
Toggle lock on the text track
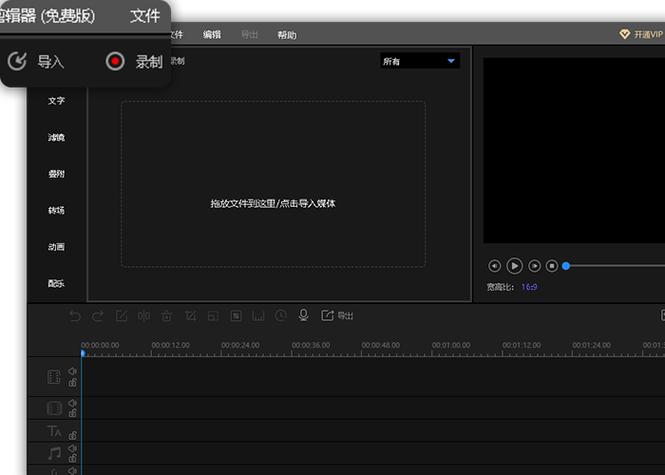click(72, 436)
